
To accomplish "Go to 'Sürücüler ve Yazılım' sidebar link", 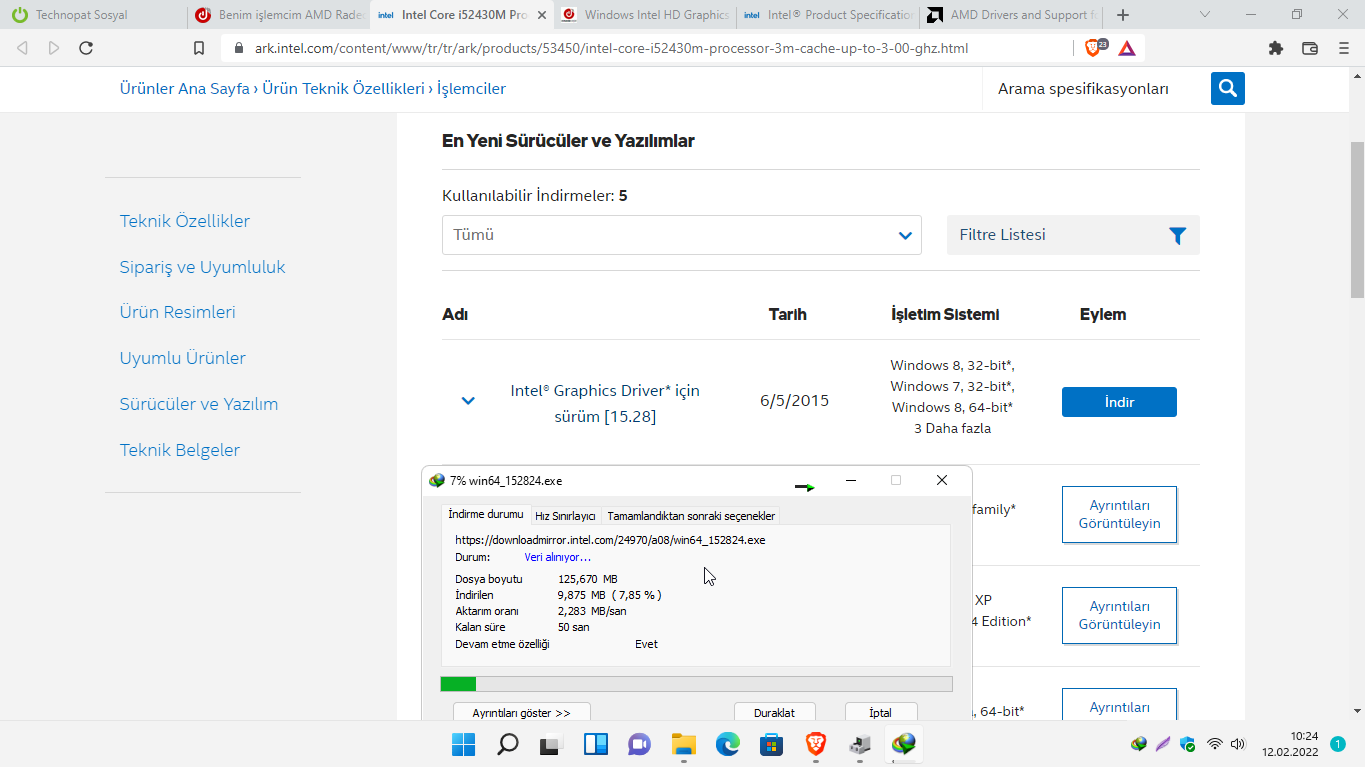I will [199, 404].
